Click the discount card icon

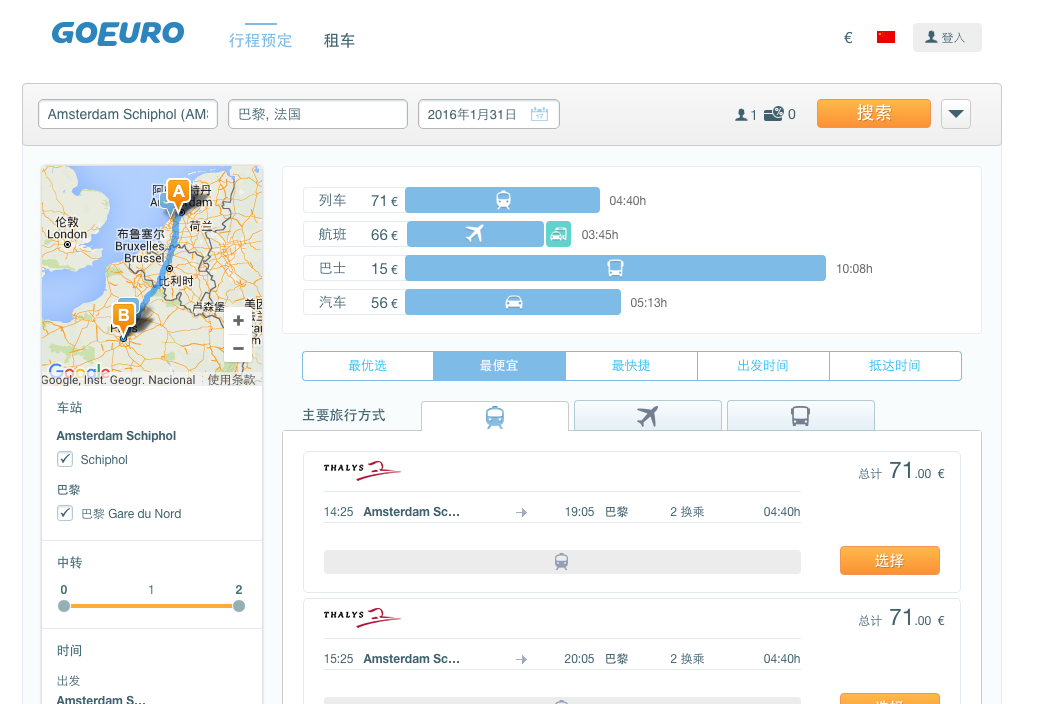[774, 114]
